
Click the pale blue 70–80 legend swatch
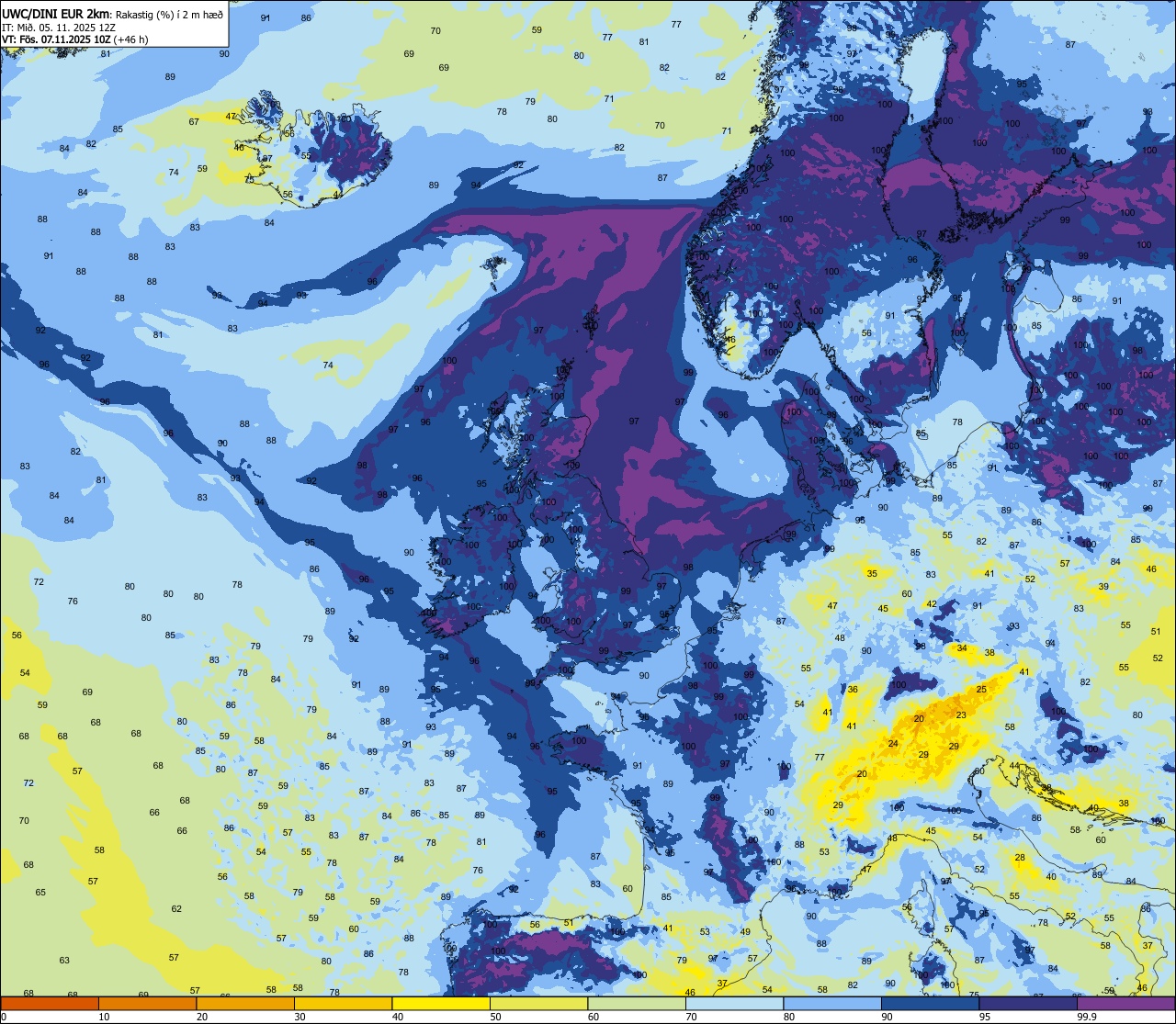734,1004
